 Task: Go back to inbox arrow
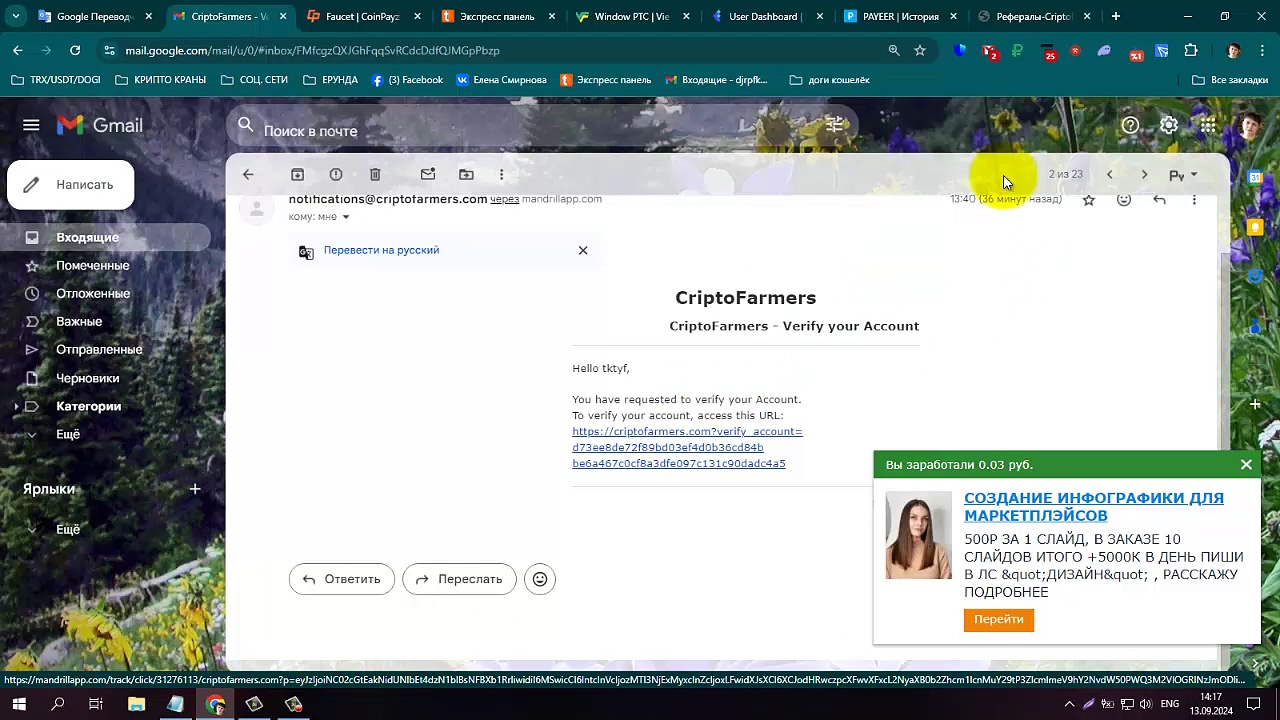click(248, 174)
